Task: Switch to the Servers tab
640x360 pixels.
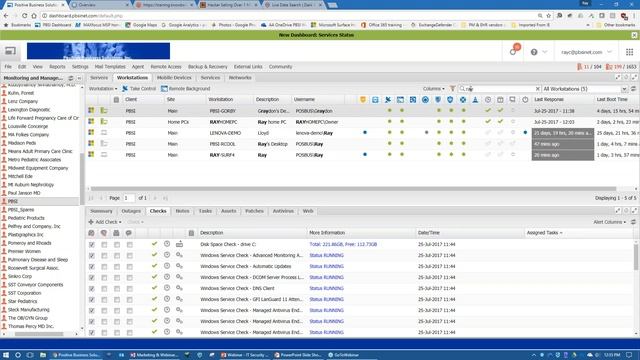Action: [99, 78]
